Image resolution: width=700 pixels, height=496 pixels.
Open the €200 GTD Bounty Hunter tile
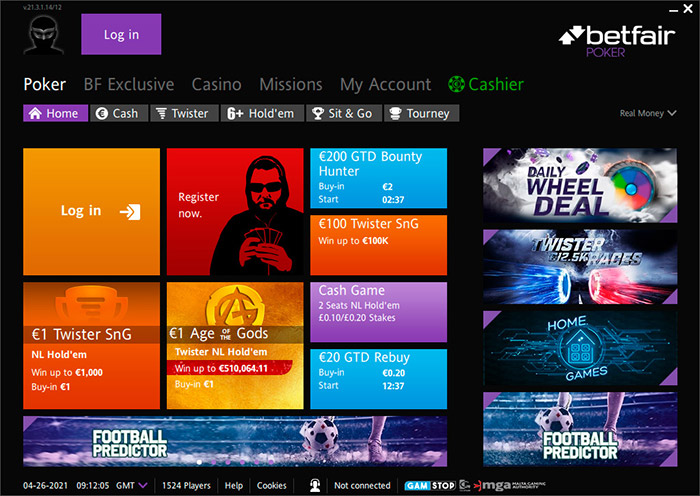click(378, 178)
